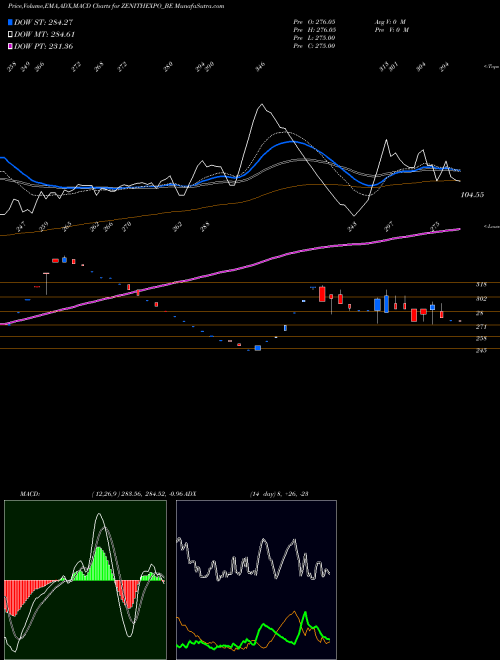Select the 'DOW MT: 284.61' legend text
The height and width of the screenshot is (660, 500).
tap(44, 34)
